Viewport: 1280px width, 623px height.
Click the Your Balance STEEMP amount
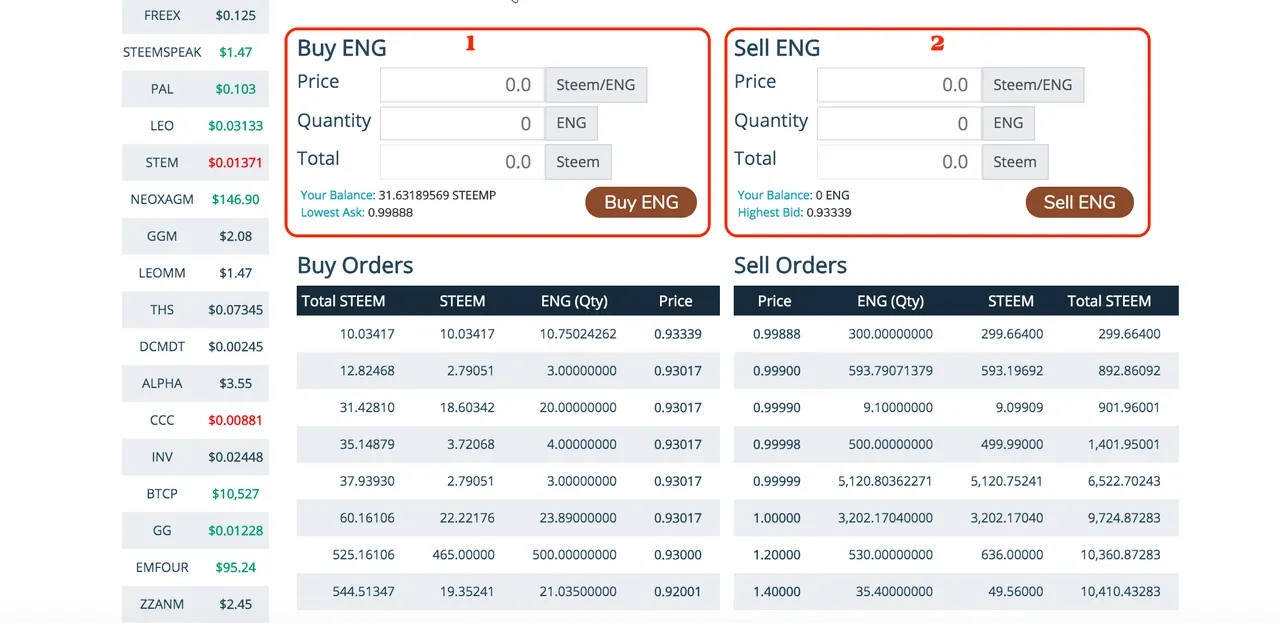[437, 195]
